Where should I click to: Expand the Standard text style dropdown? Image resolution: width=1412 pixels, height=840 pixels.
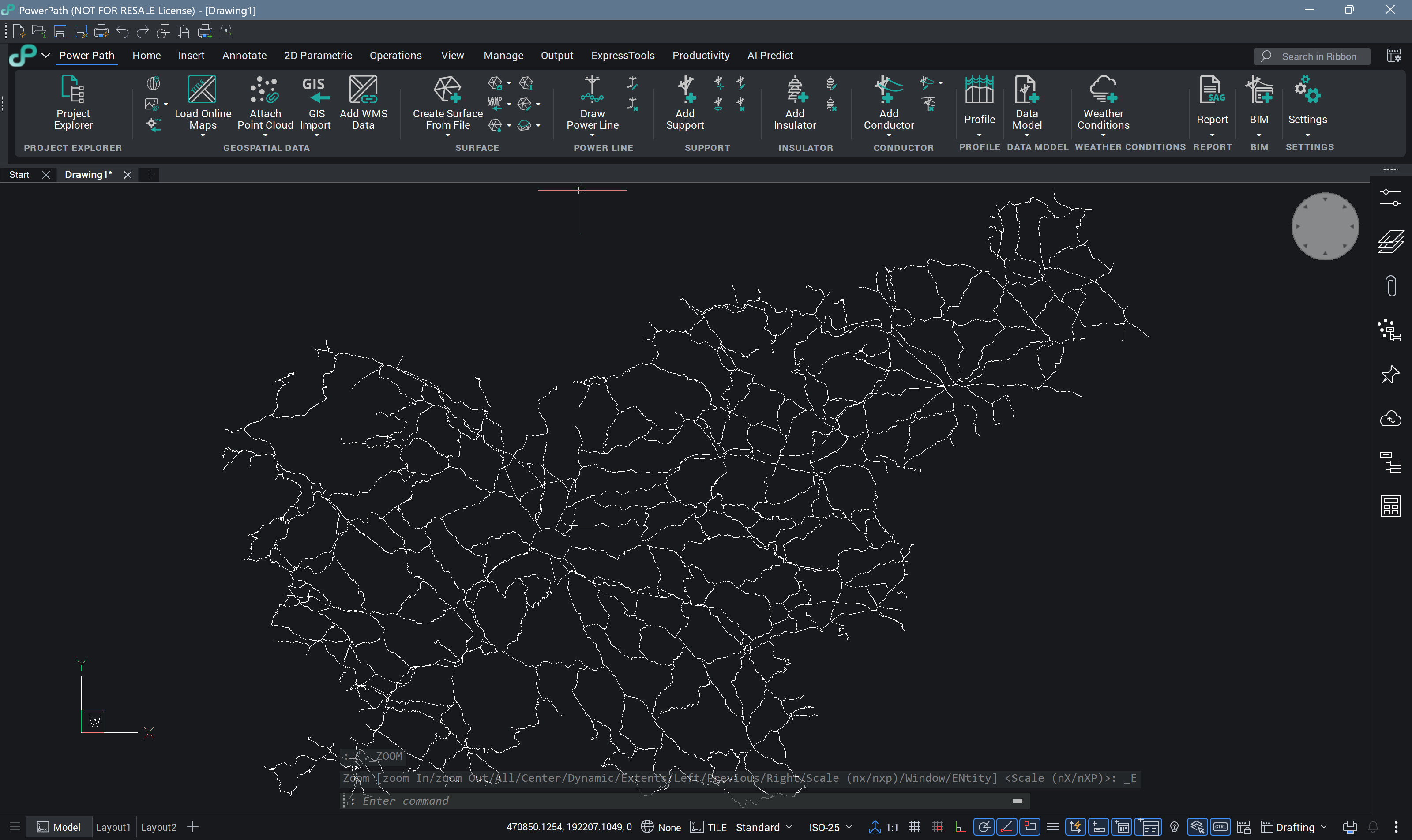763,827
